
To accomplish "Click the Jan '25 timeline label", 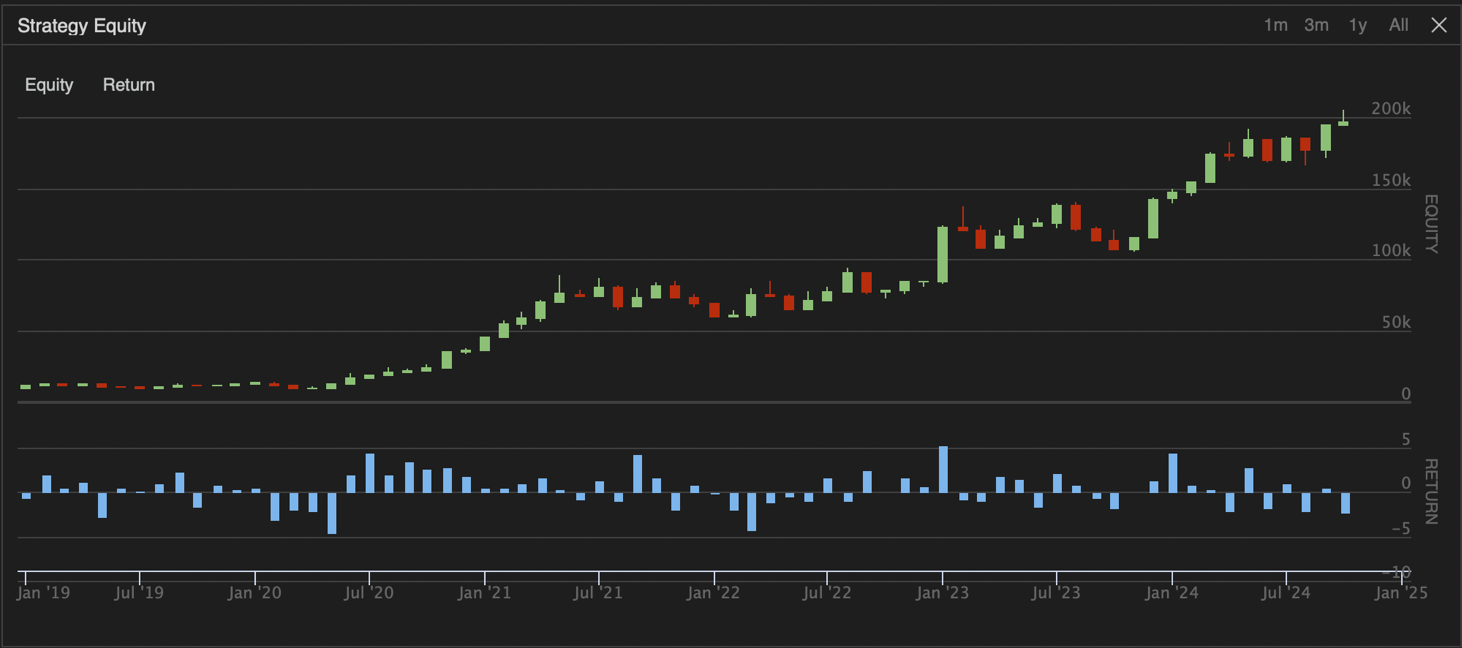I will (1401, 592).
